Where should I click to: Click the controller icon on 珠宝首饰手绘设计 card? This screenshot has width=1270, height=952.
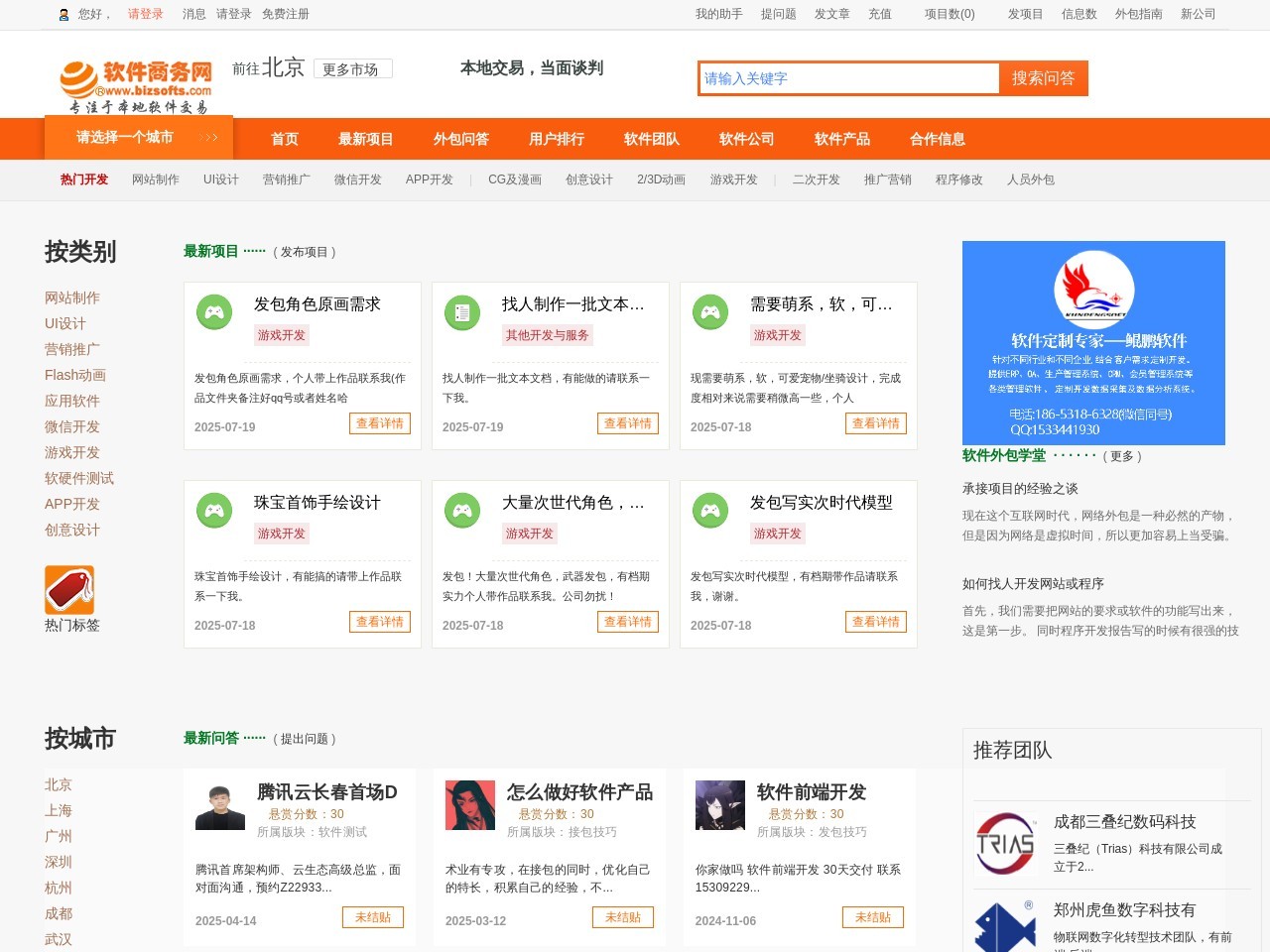tap(214, 510)
